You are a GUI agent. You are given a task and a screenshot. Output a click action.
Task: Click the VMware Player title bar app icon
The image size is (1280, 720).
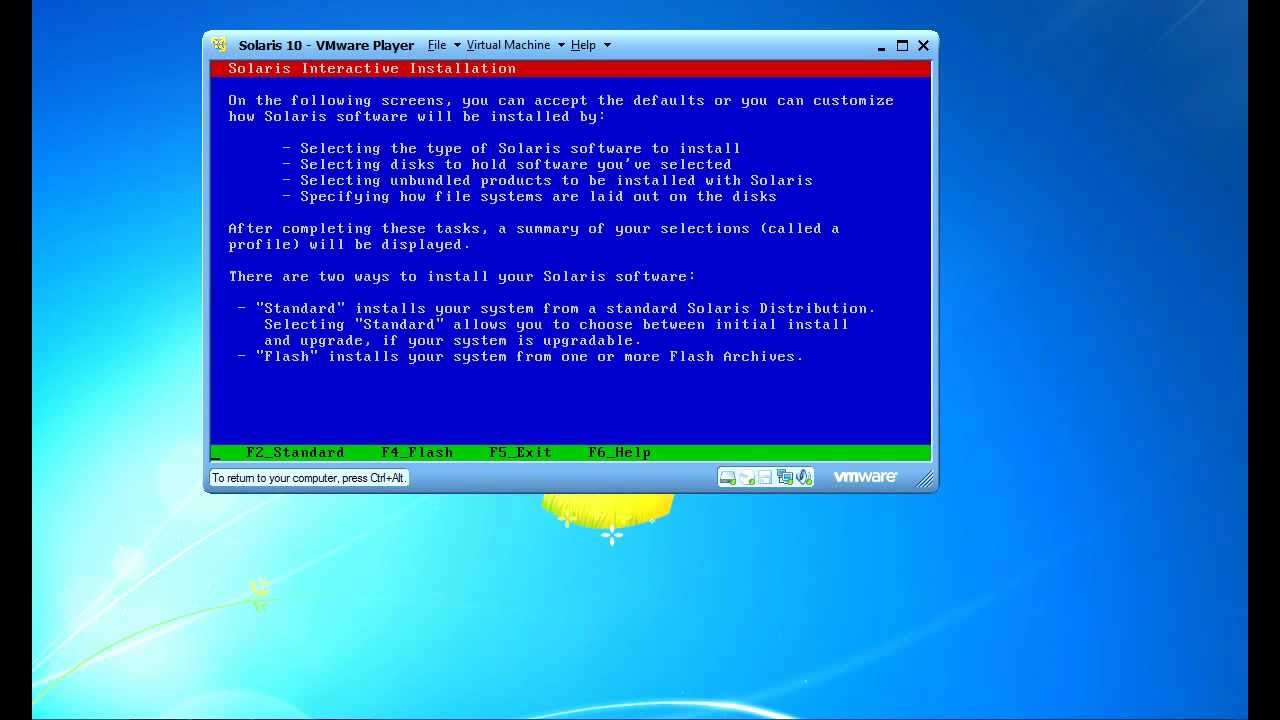pos(219,45)
